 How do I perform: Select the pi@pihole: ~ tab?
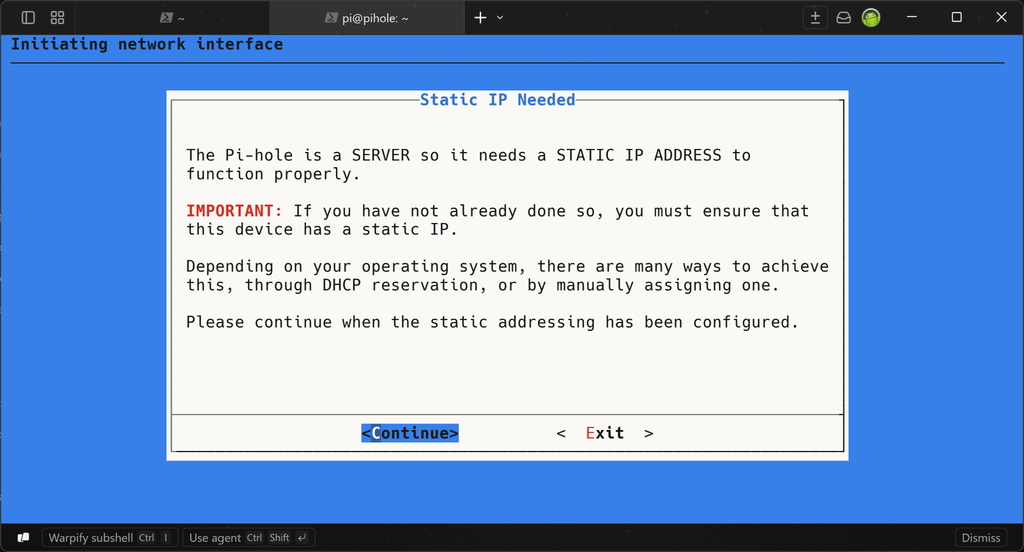click(366, 18)
